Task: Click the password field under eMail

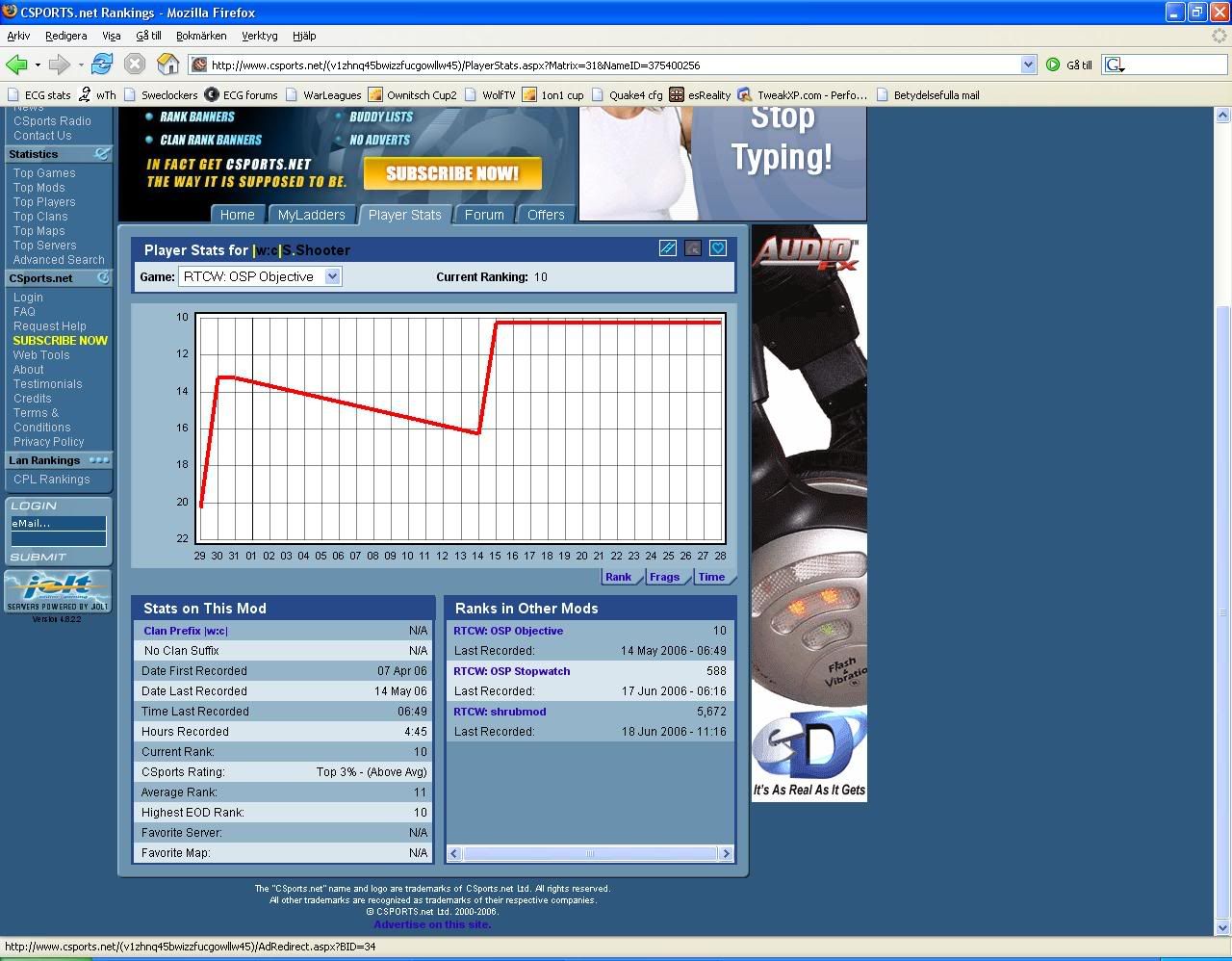Action: point(58,539)
